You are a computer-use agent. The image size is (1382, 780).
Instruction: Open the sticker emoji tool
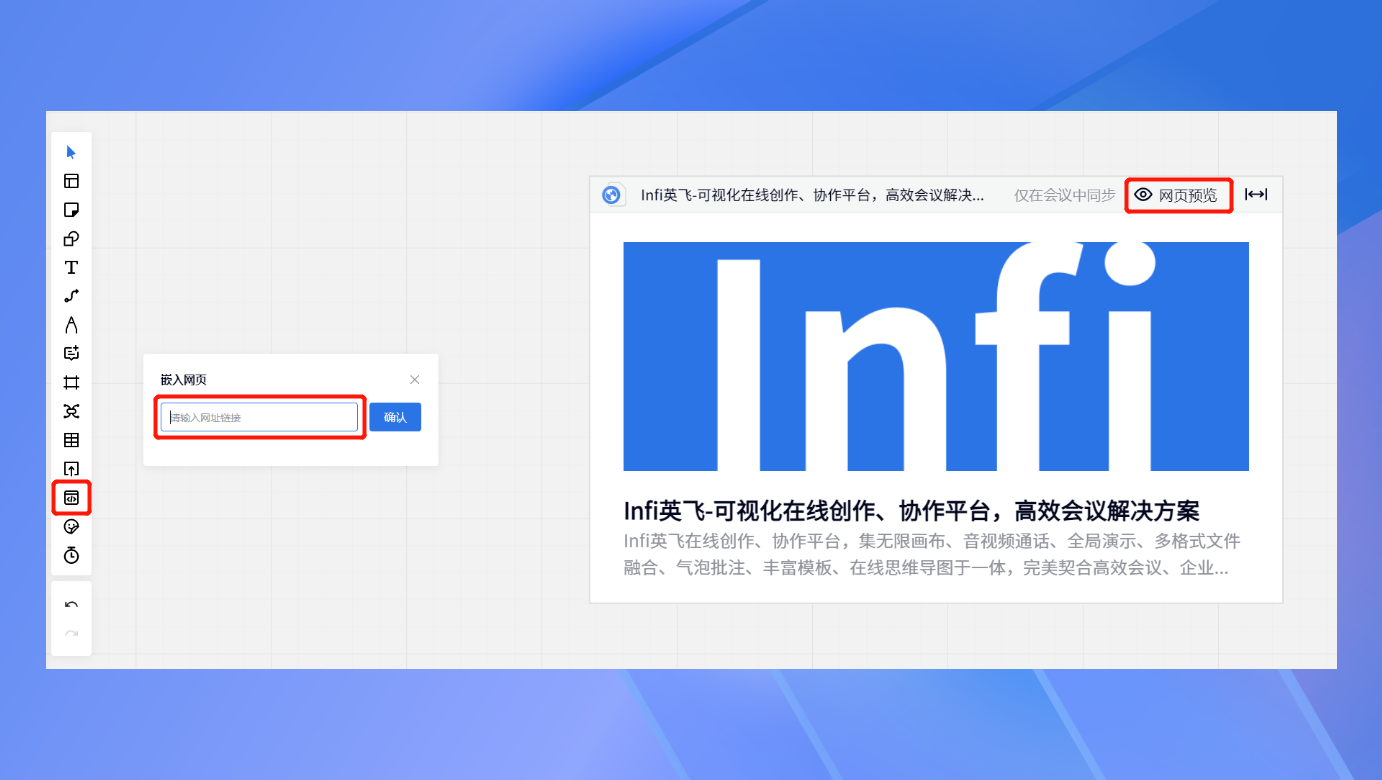(x=71, y=526)
